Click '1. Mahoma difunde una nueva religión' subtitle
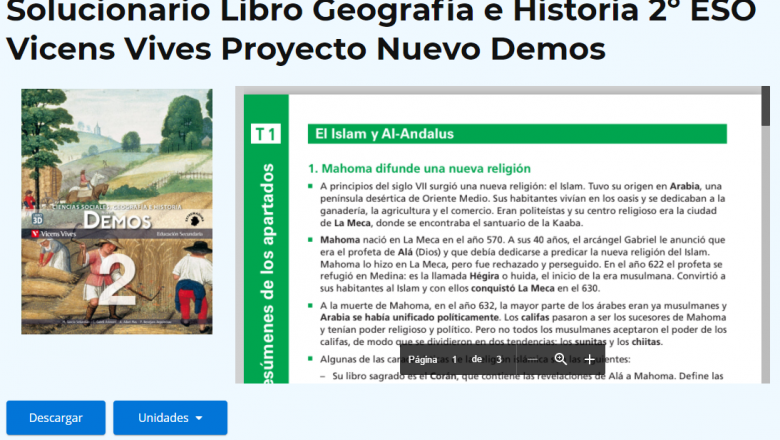 pyautogui.click(x=419, y=169)
